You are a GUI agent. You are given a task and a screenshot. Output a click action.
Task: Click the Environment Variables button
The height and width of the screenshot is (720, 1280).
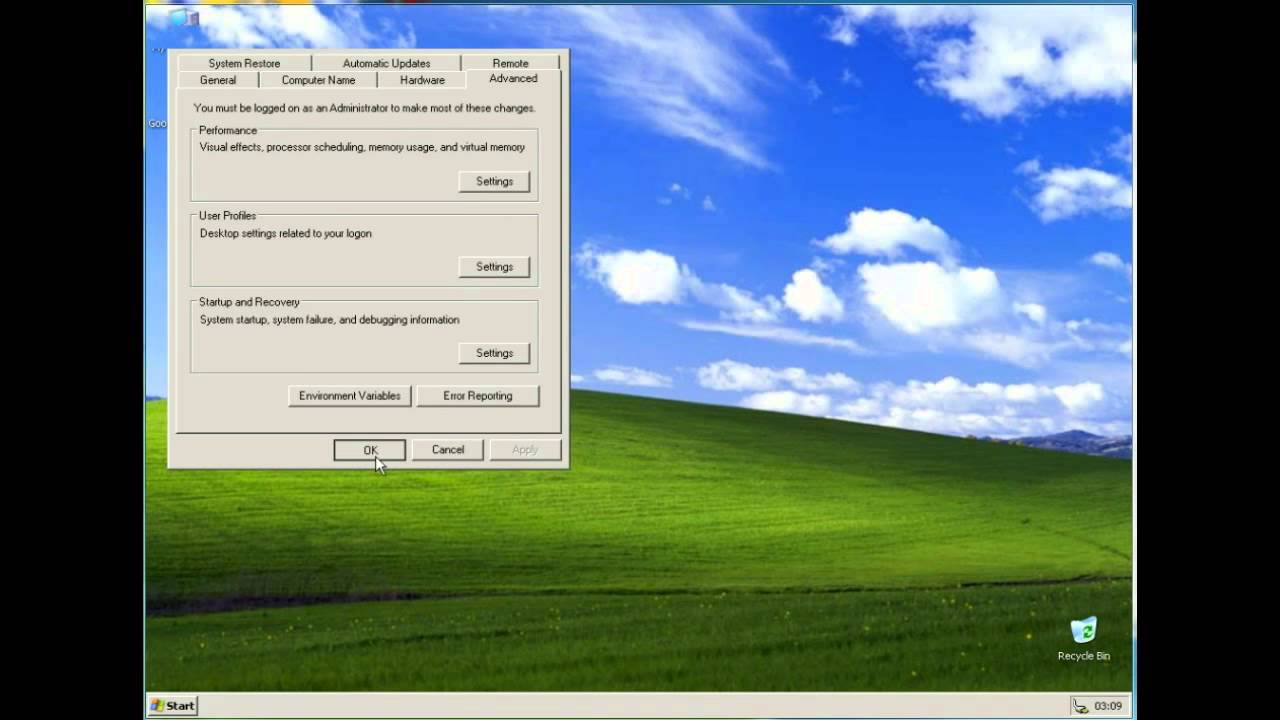[349, 396]
